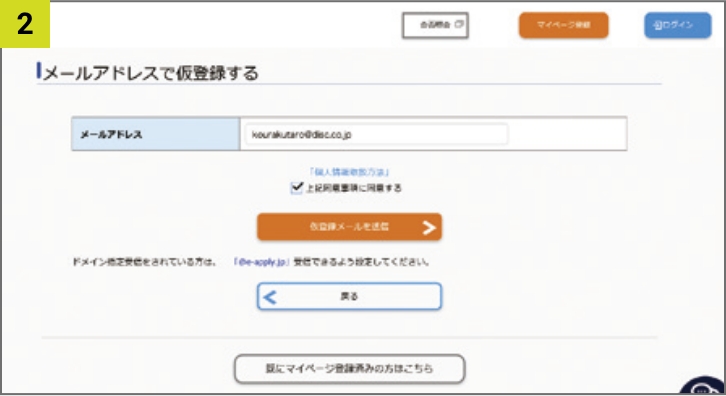Image resolution: width=726 pixels, height=396 pixels.
Task: Click 既にマイページ登録済みの方はこちら button
Action: click(349, 369)
